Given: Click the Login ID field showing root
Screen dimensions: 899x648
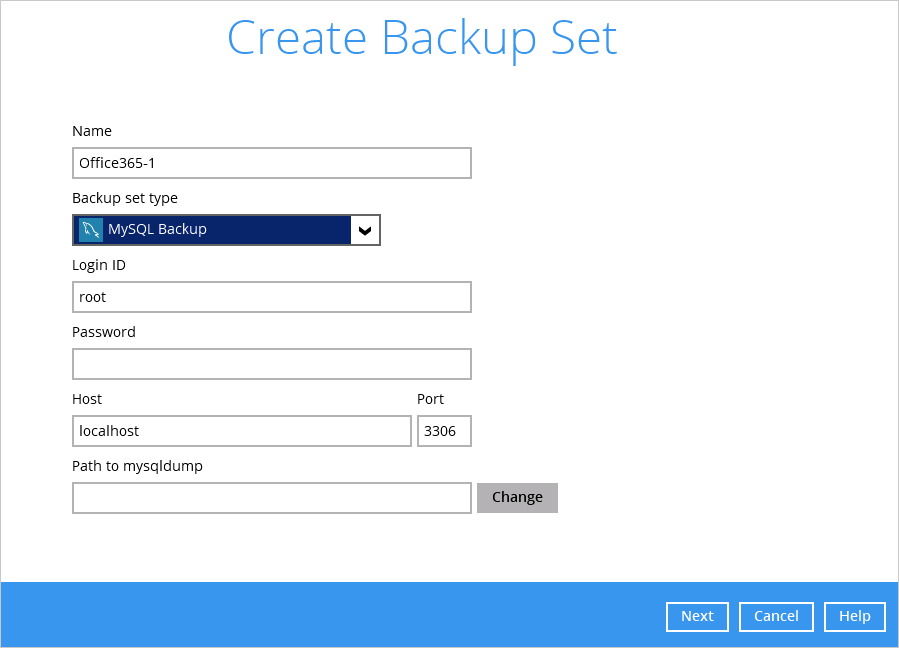Looking at the screenshot, I should pyautogui.click(x=271, y=297).
